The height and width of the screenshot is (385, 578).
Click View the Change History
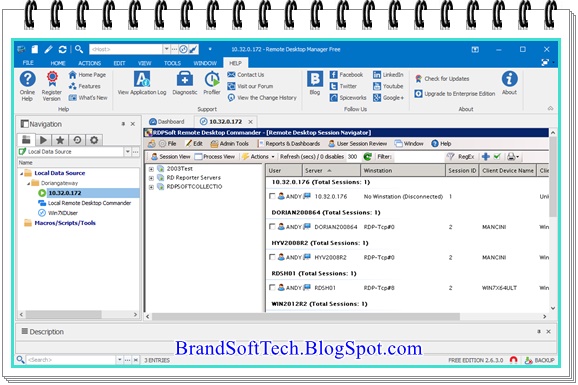[262, 98]
